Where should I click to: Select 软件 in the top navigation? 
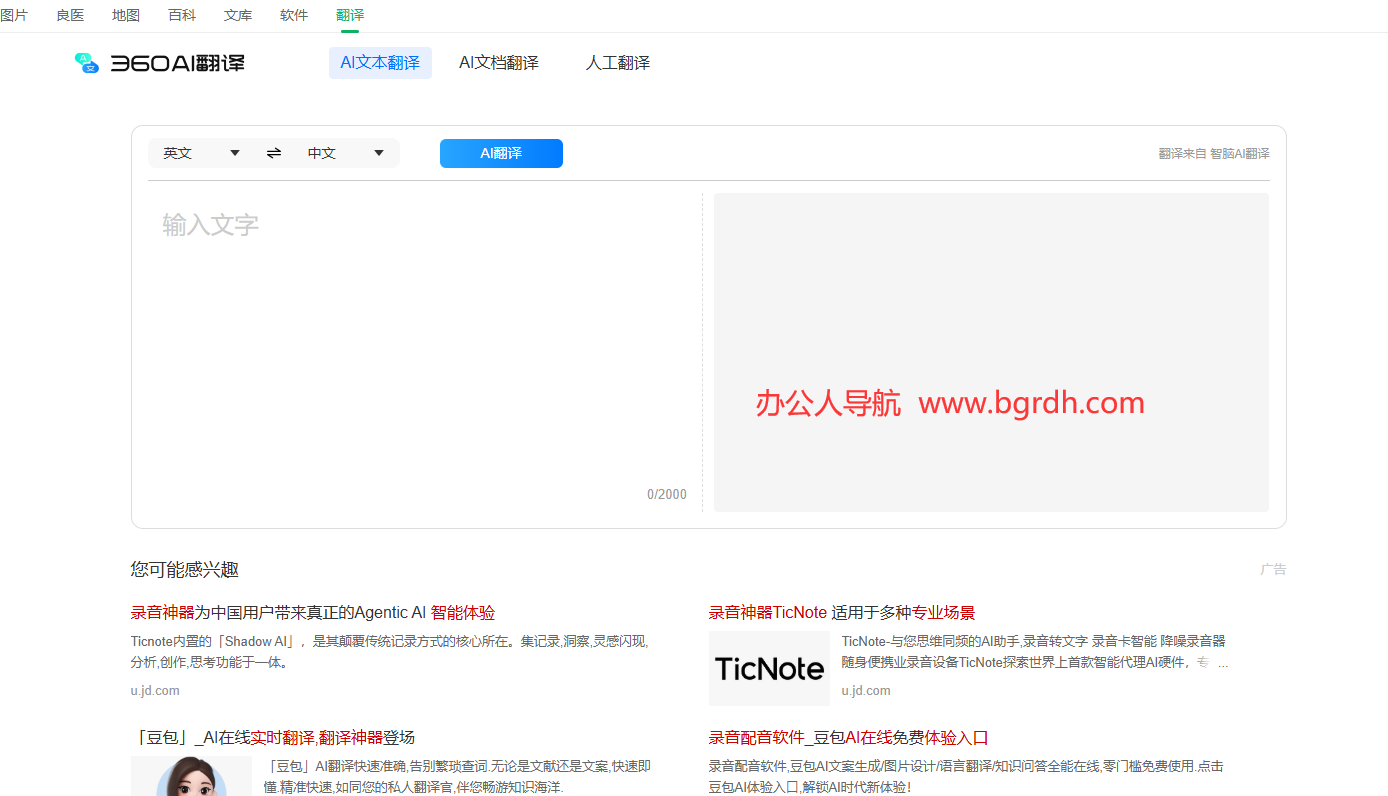tap(294, 15)
